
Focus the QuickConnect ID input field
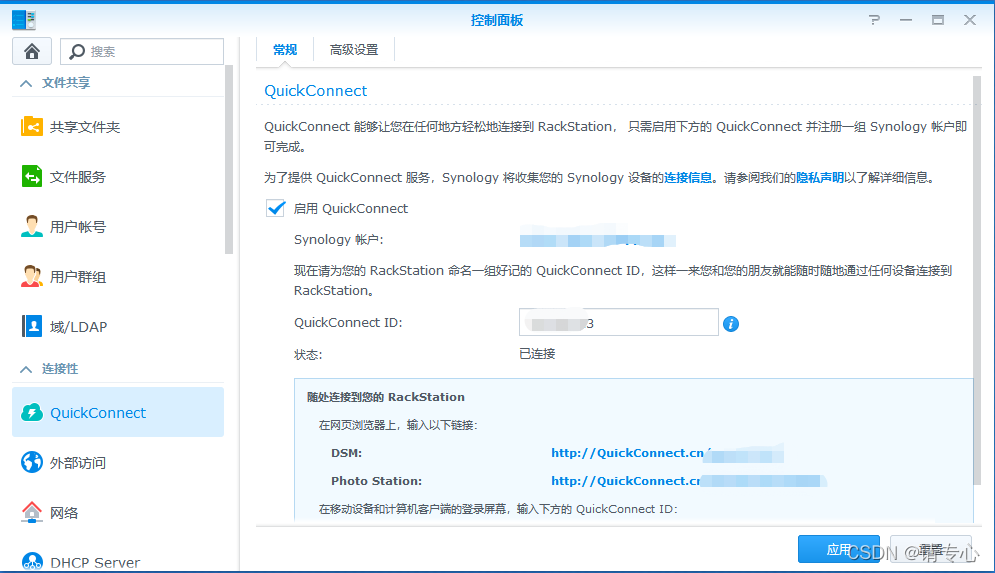click(619, 322)
